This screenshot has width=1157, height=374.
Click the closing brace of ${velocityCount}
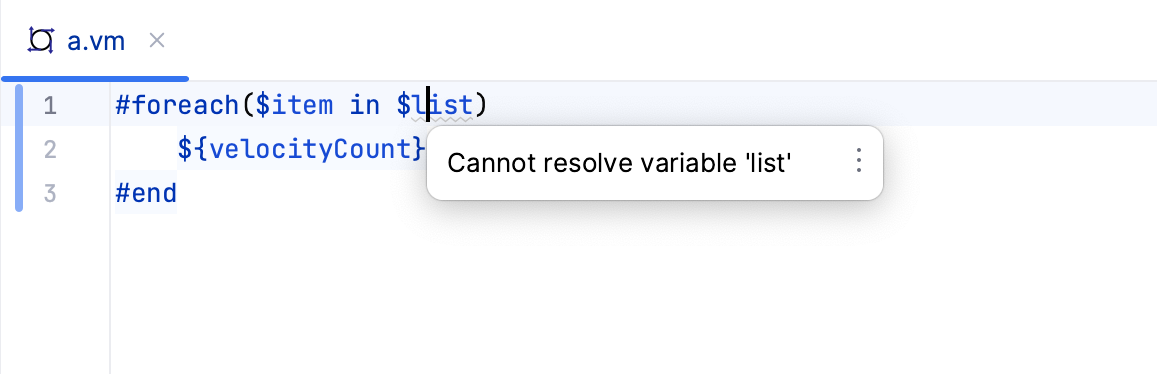point(419,149)
